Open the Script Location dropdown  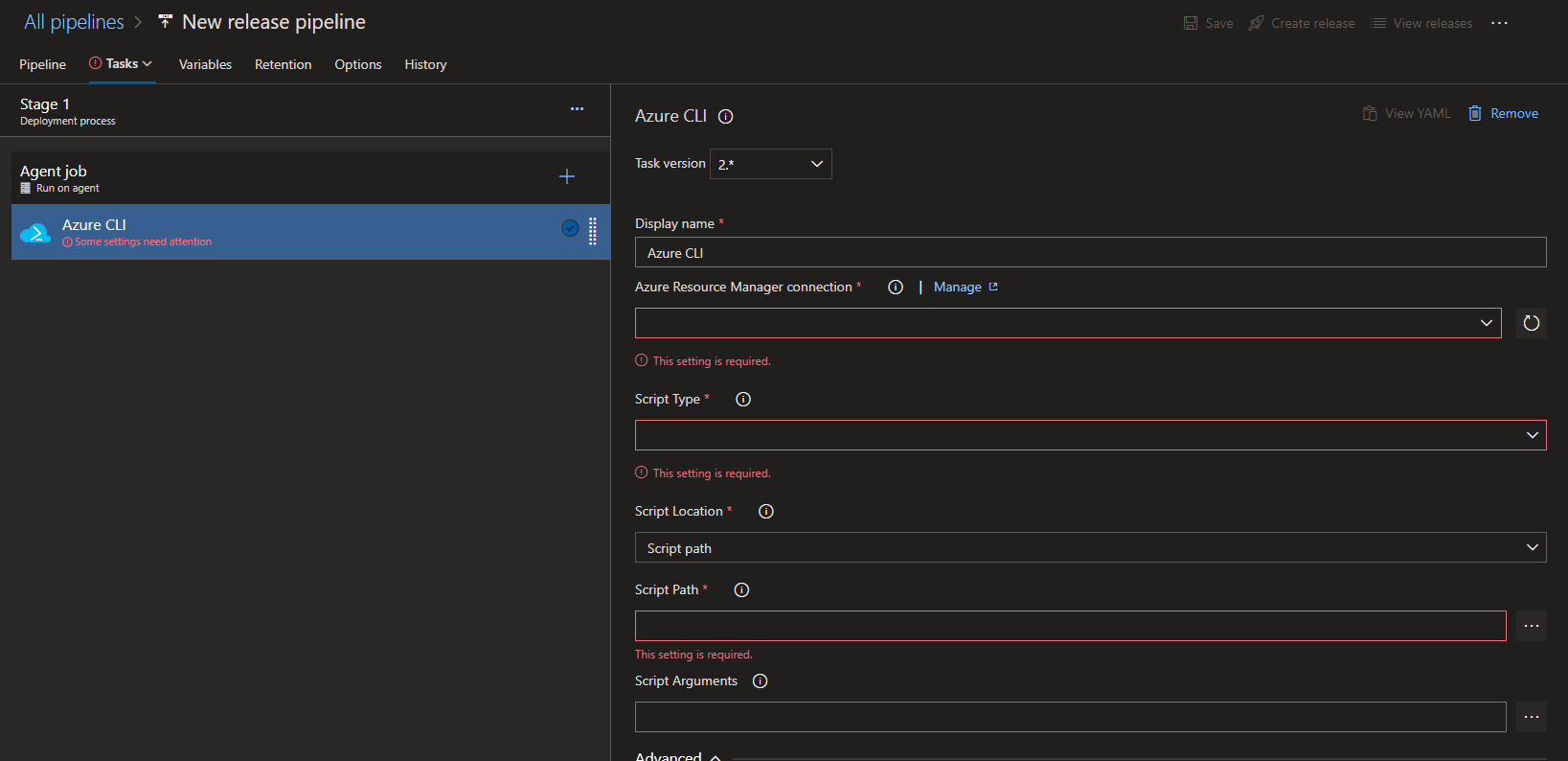click(x=1089, y=547)
